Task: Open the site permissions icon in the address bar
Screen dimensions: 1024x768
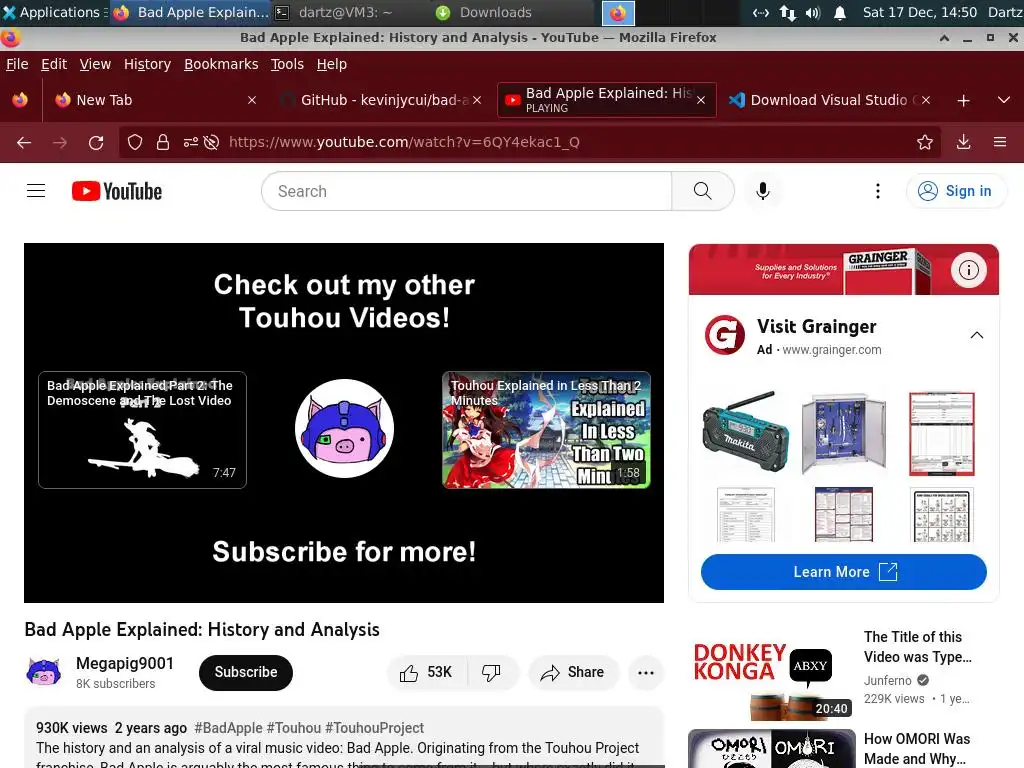Action: (x=191, y=142)
